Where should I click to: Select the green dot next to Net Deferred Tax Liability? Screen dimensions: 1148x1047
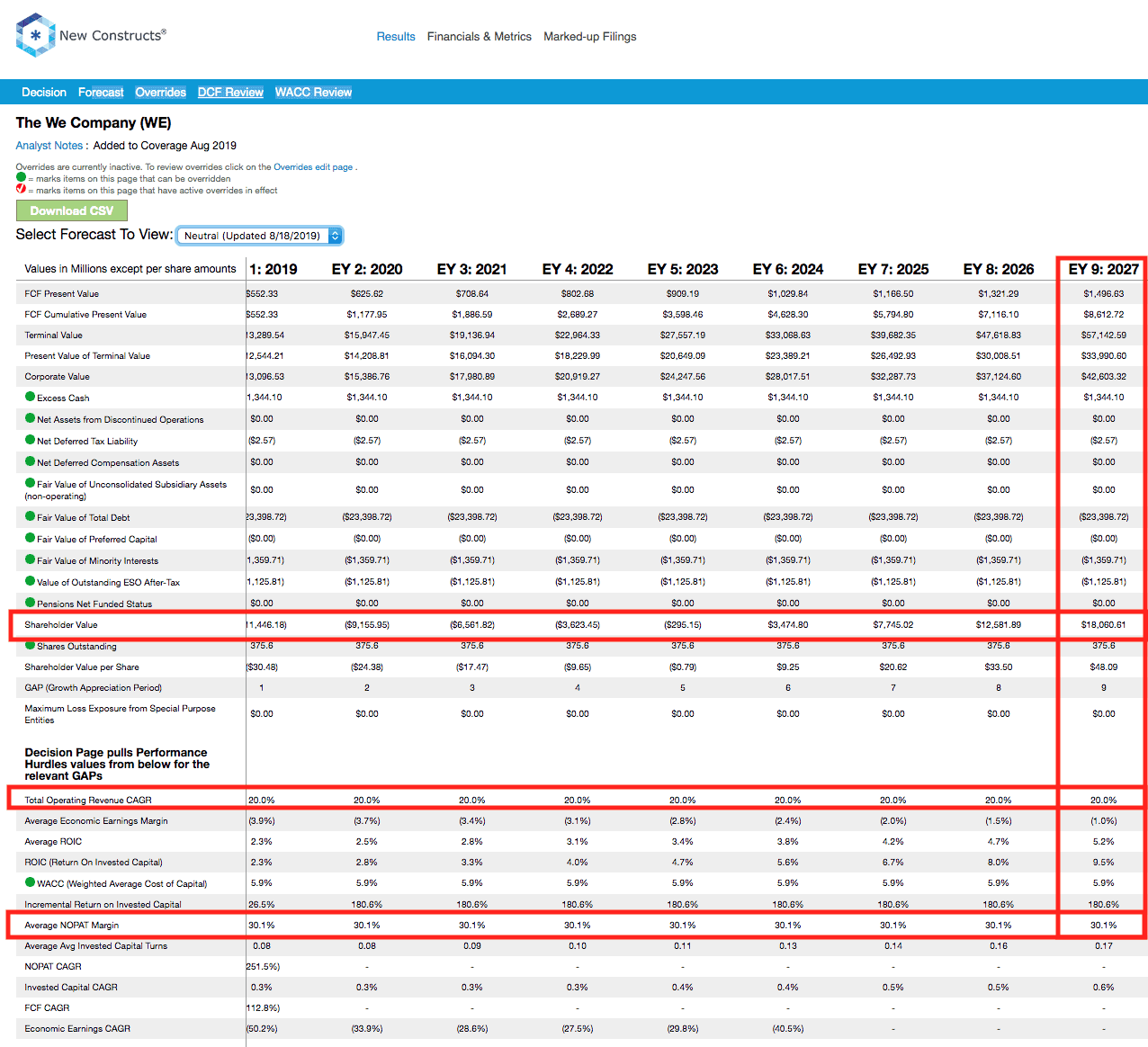(x=31, y=440)
